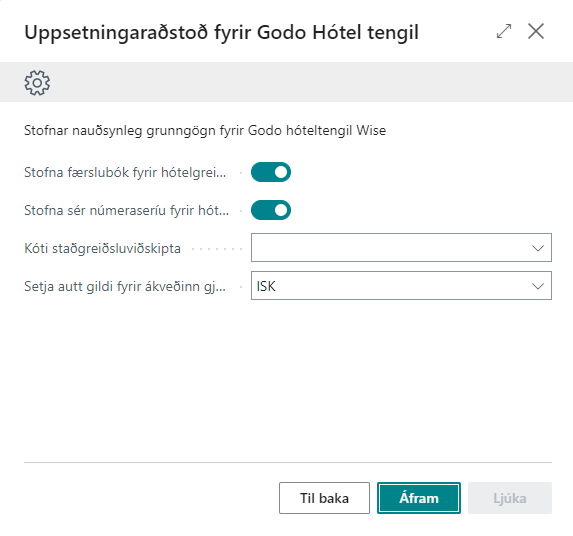Click the gray header banner strip
This screenshot has width=573, height=536.
tap(286, 82)
